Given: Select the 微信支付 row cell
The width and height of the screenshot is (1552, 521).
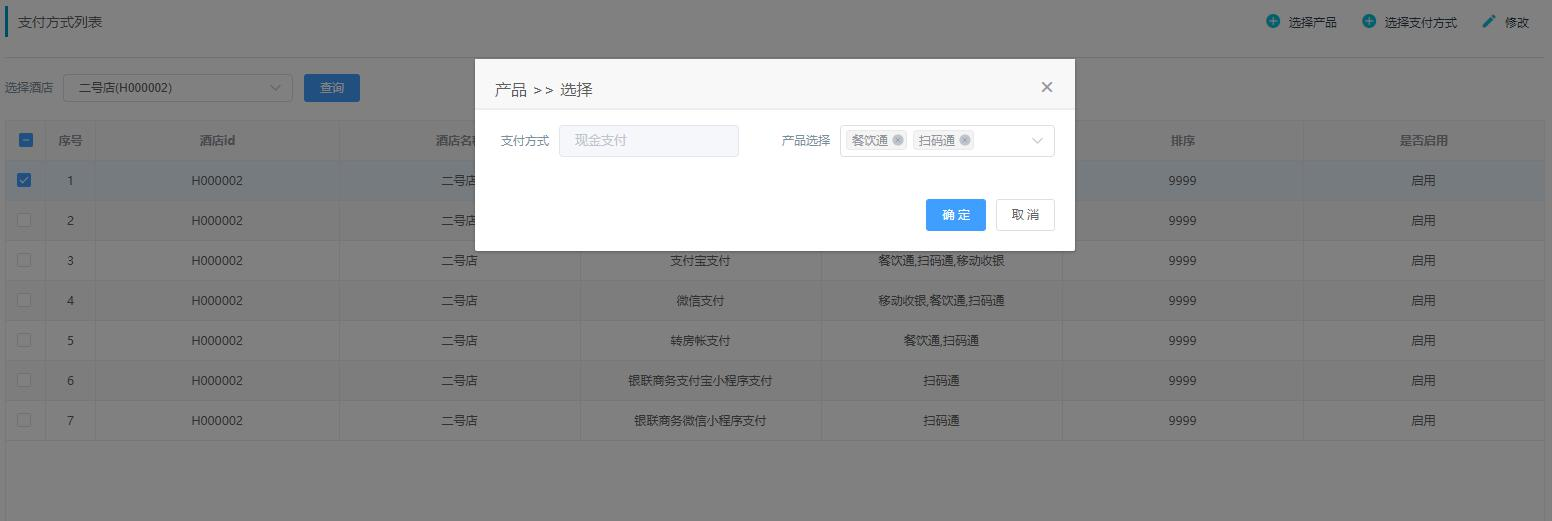Looking at the screenshot, I should coord(700,300).
